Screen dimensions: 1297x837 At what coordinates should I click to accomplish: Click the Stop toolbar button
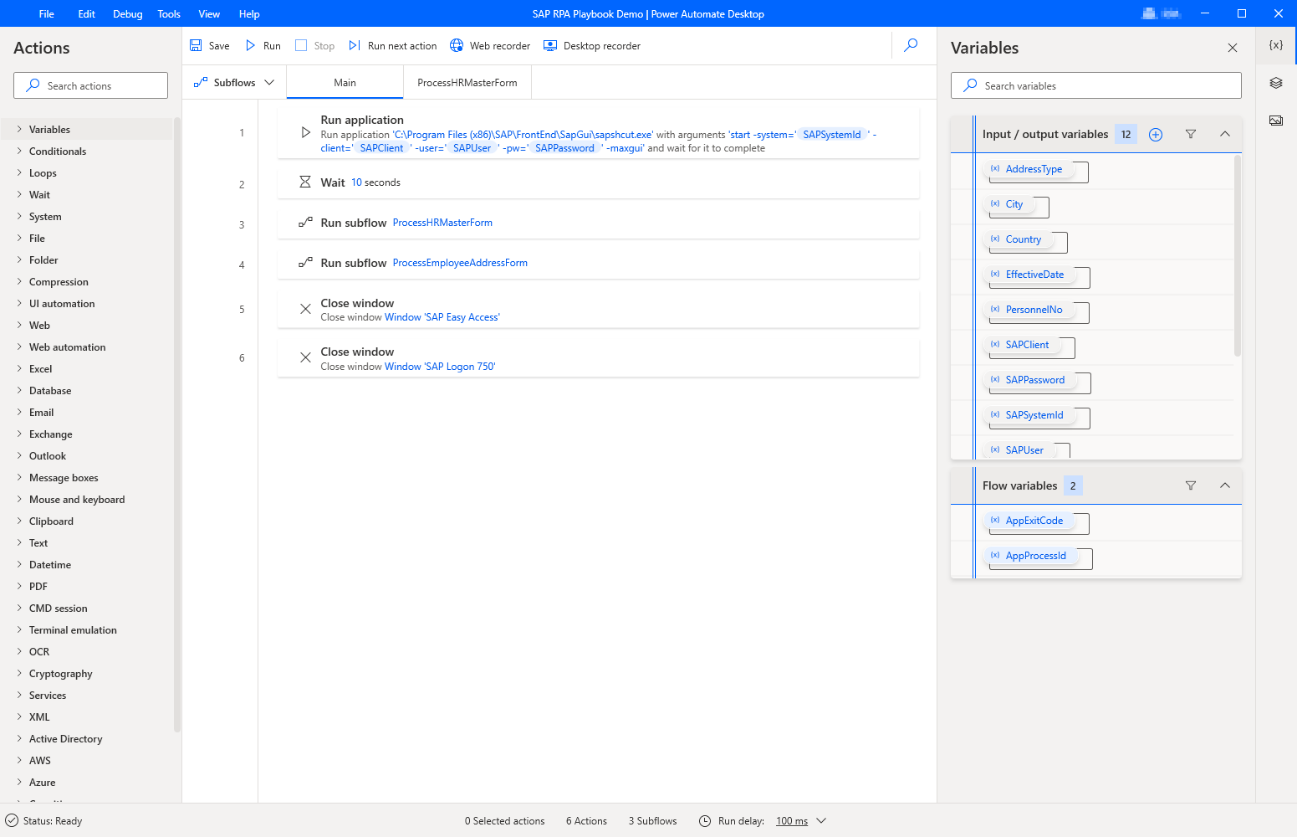point(315,46)
